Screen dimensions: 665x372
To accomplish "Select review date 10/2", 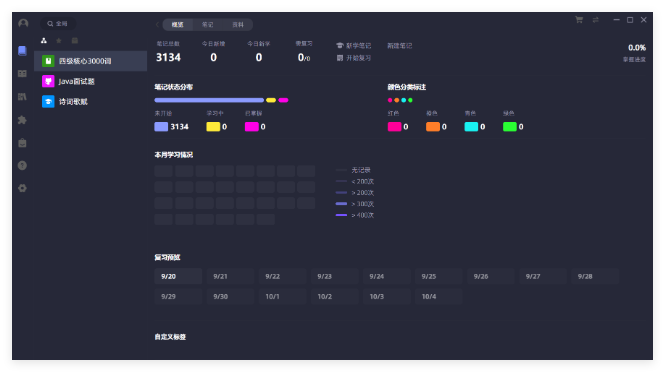I will [335, 296].
